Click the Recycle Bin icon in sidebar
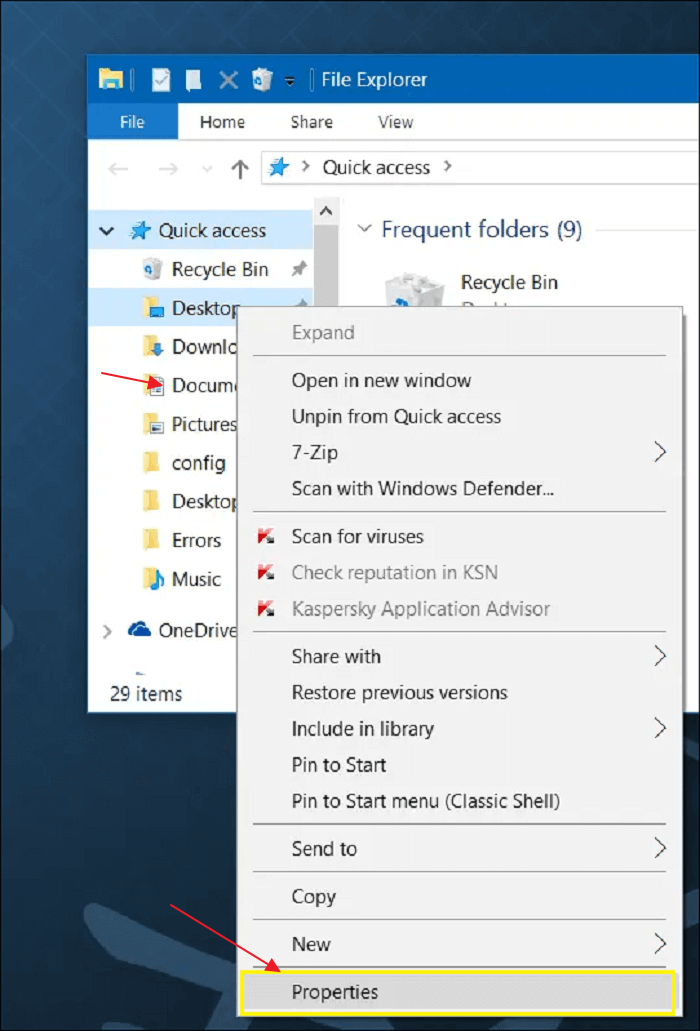 click(x=153, y=269)
